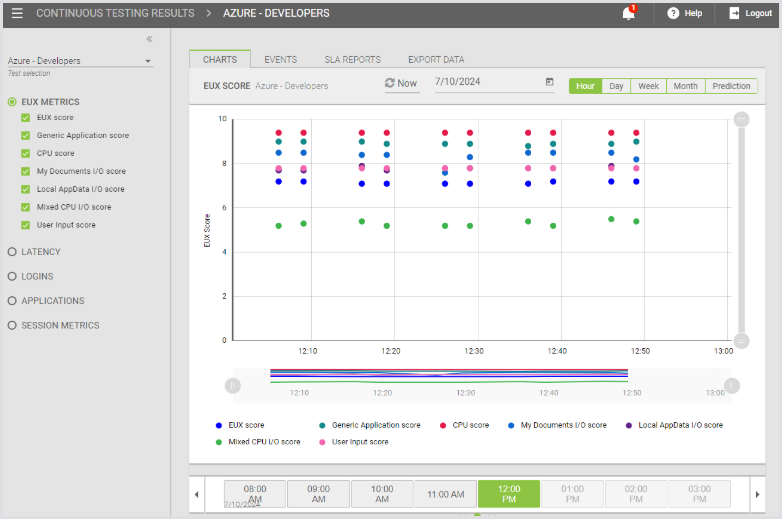
Task: Toggle the User Input score checkbox
Action: tap(26, 225)
